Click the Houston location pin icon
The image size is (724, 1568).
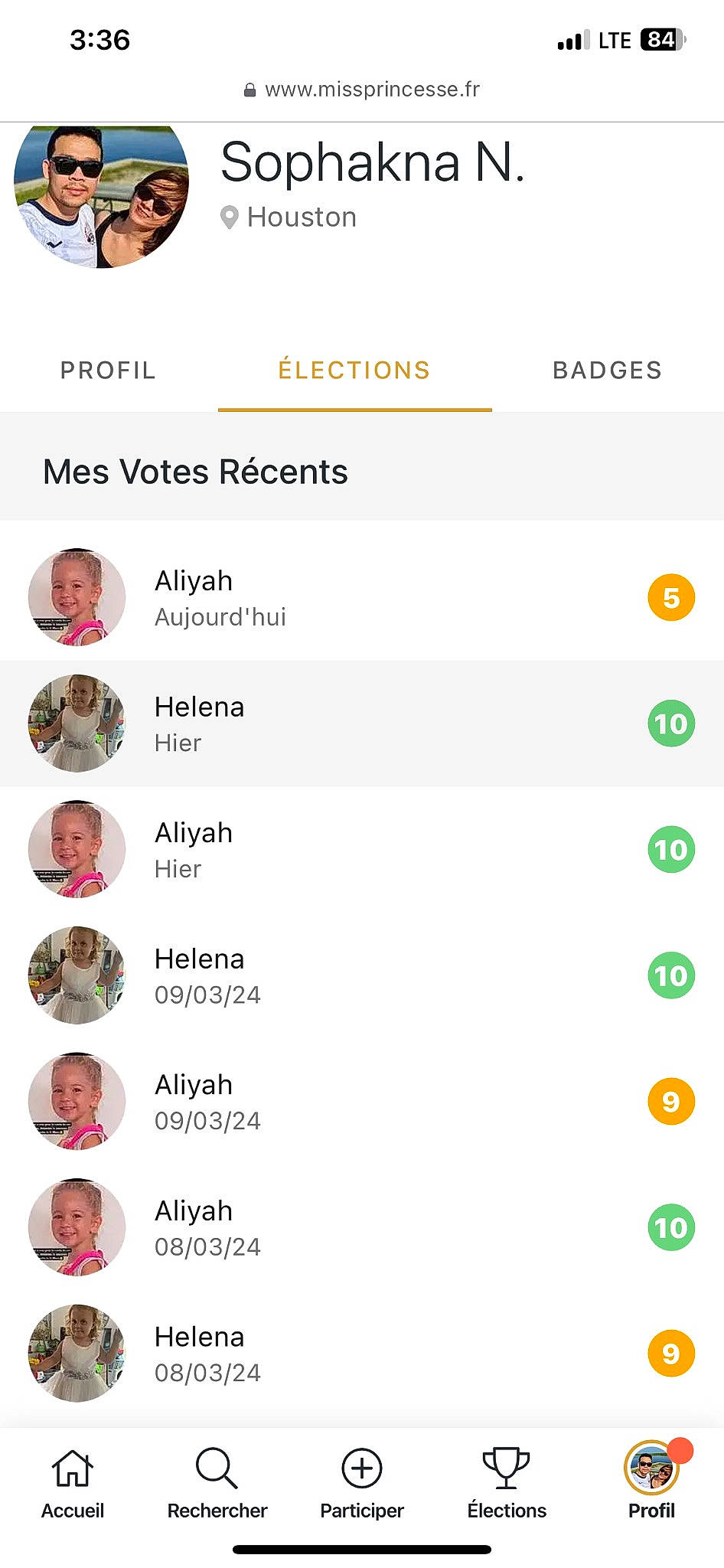click(x=229, y=217)
